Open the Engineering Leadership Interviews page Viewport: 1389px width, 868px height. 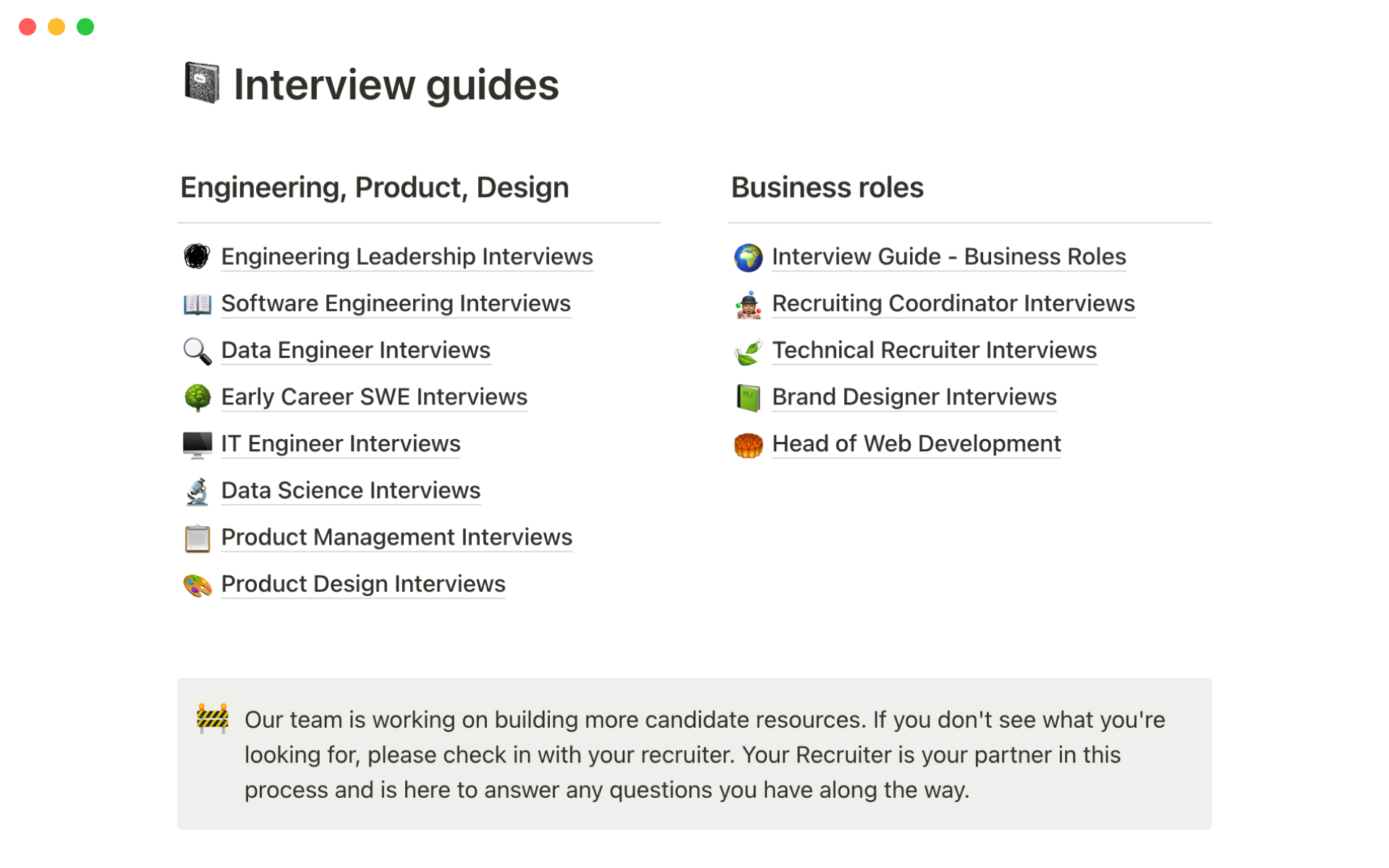click(x=407, y=257)
